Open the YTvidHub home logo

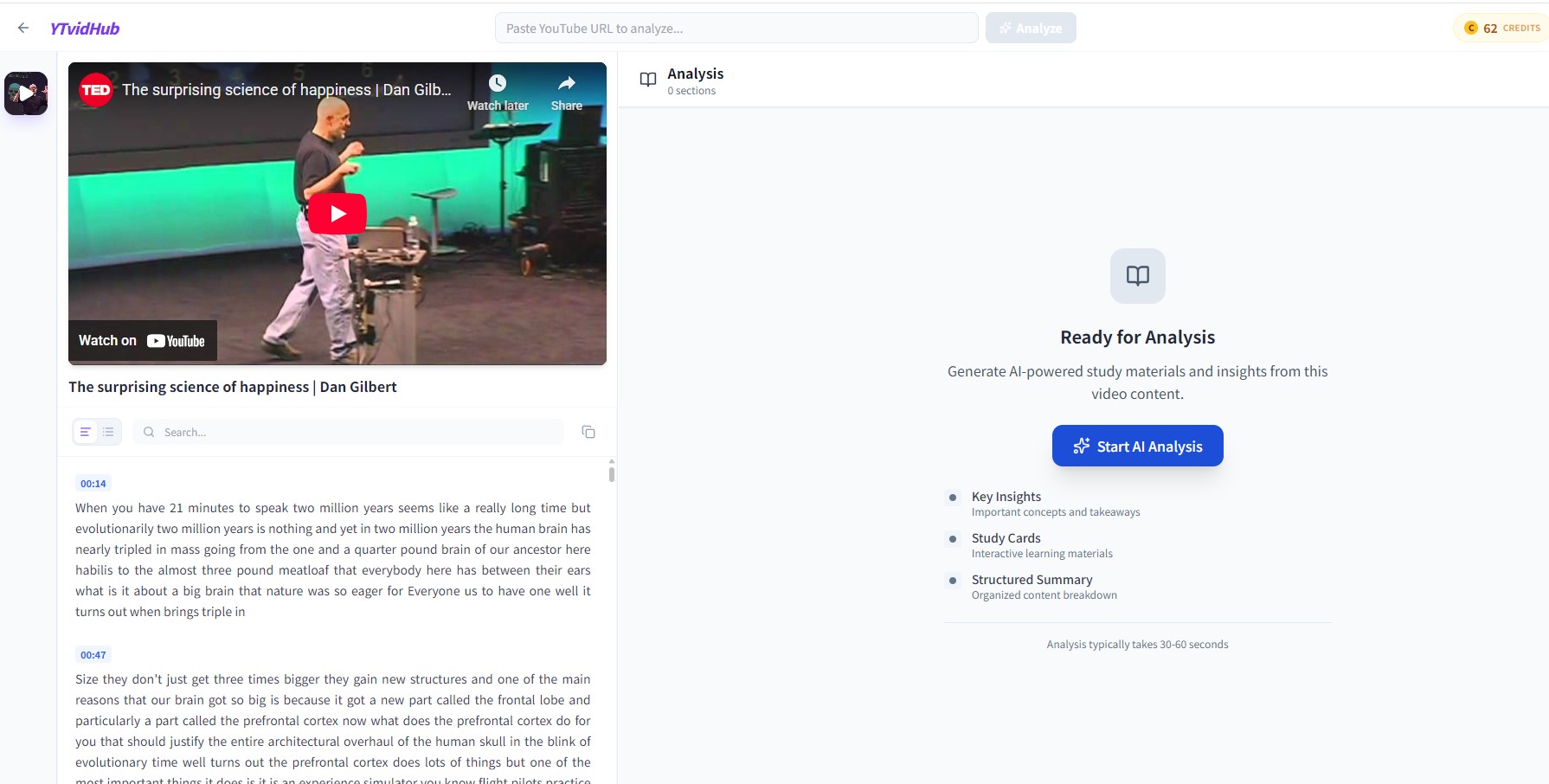[x=85, y=29]
